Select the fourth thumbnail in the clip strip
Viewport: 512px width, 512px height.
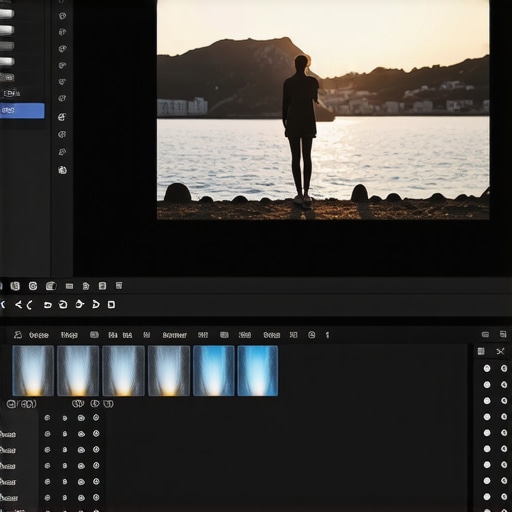(x=169, y=371)
